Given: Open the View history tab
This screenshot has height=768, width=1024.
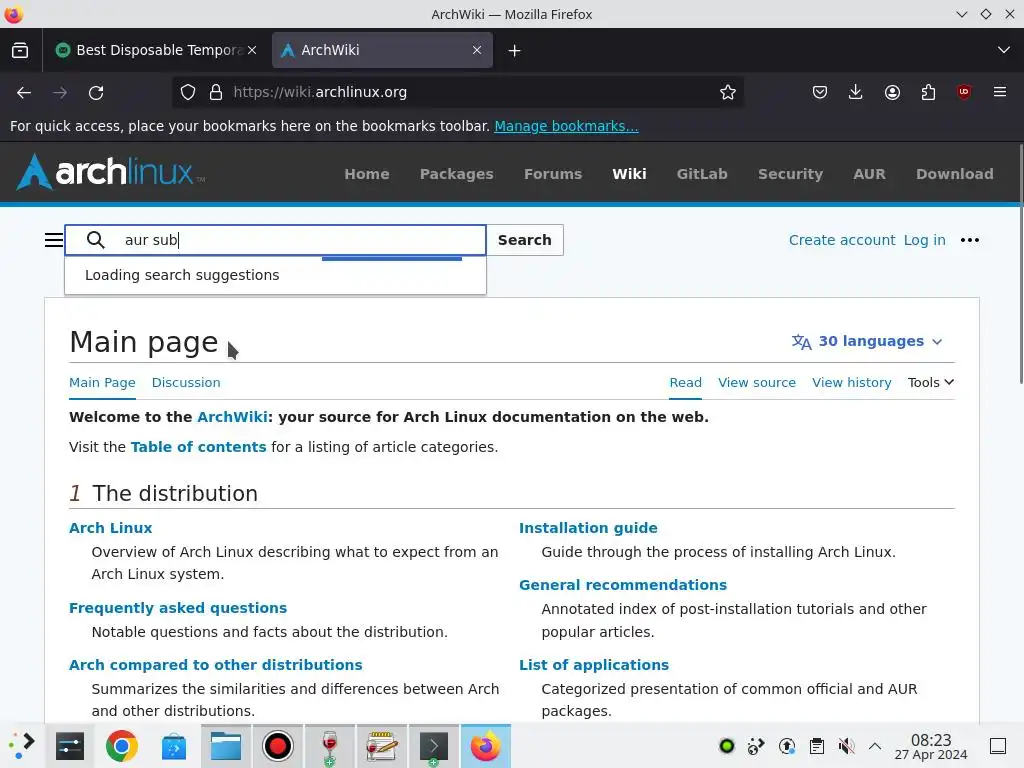Looking at the screenshot, I should click(x=852, y=383).
